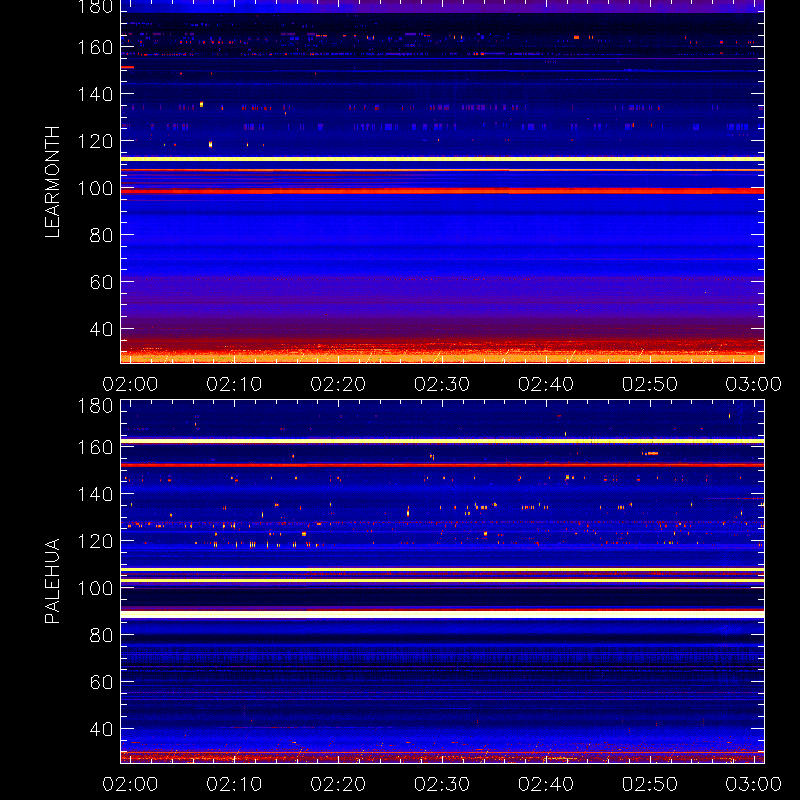Select the 160 tick label on Learmonth plot
The image size is (800, 800).
[95, 47]
